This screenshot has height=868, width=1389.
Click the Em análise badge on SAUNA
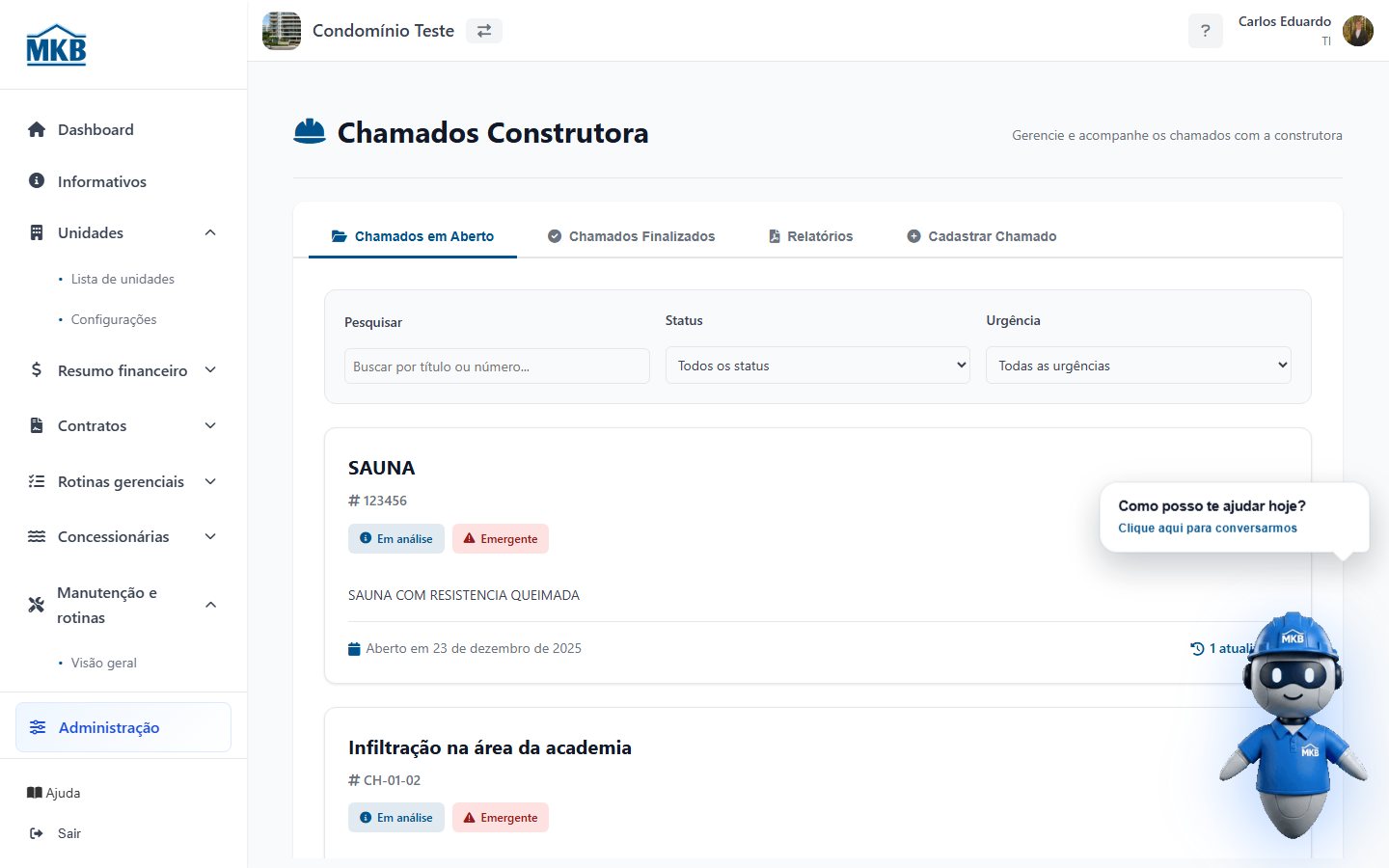point(396,538)
